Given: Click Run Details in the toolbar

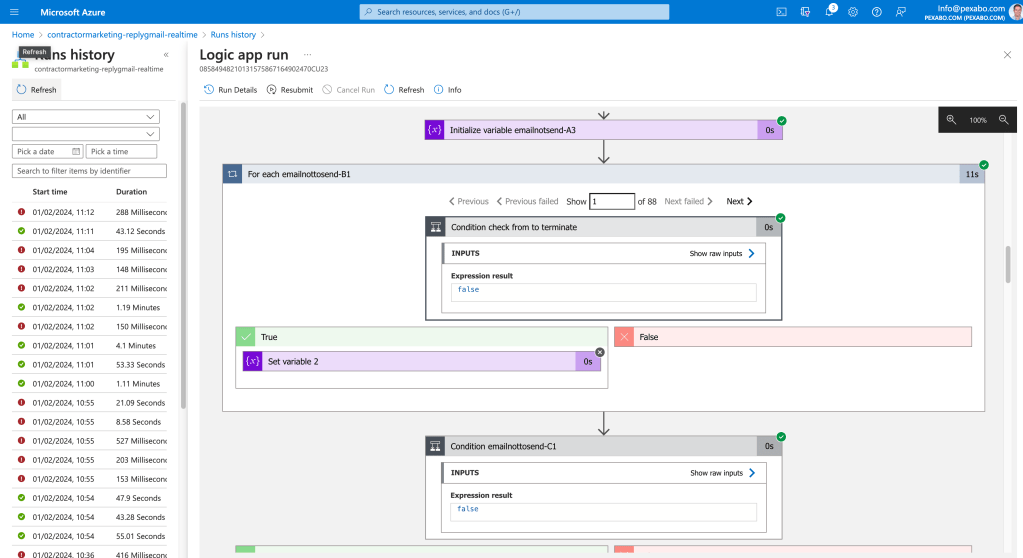Looking at the screenshot, I should coord(230,89).
